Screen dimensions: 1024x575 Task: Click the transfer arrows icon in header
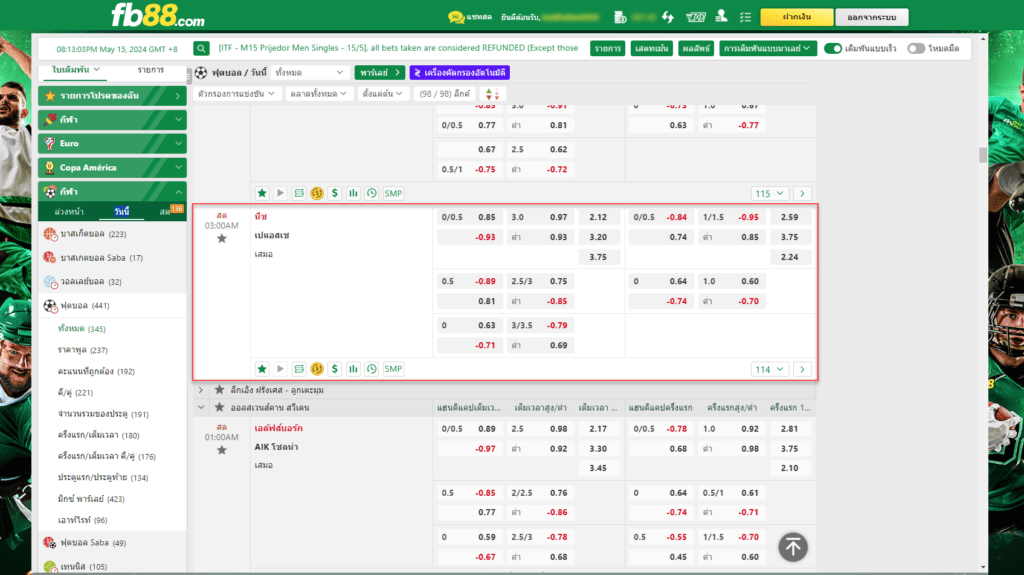(x=667, y=17)
